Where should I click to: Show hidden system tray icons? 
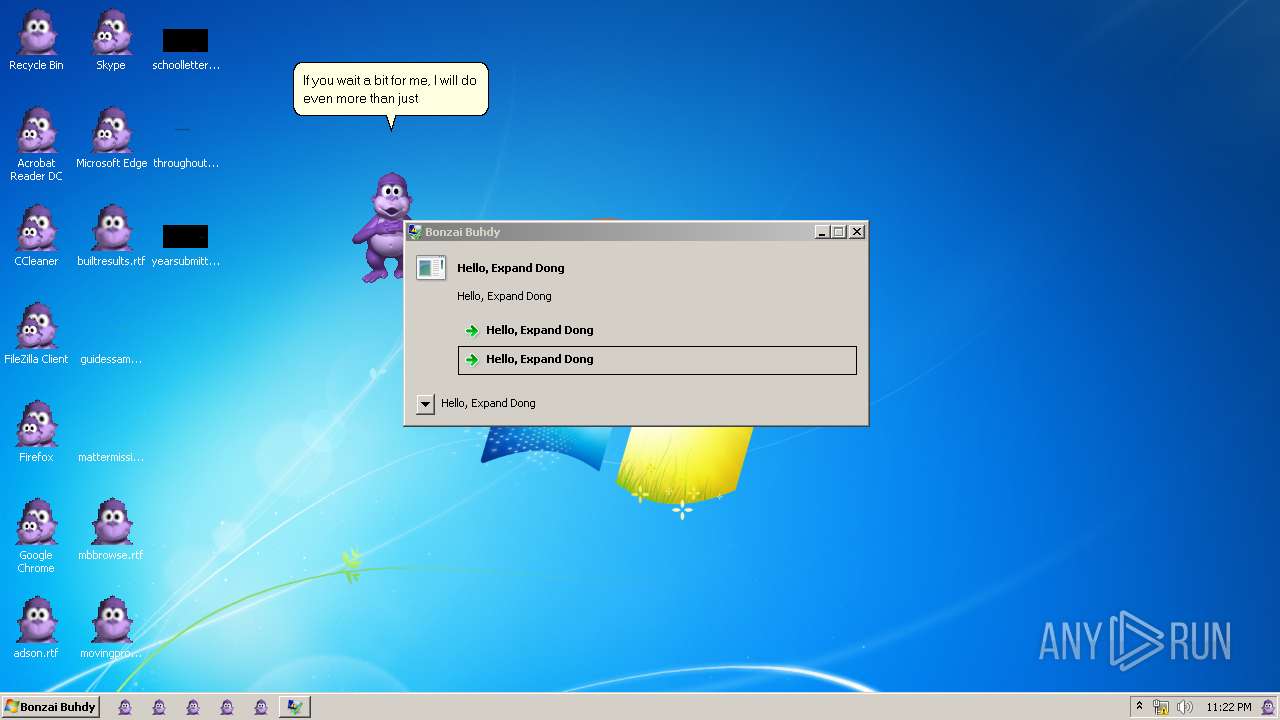(x=1139, y=707)
